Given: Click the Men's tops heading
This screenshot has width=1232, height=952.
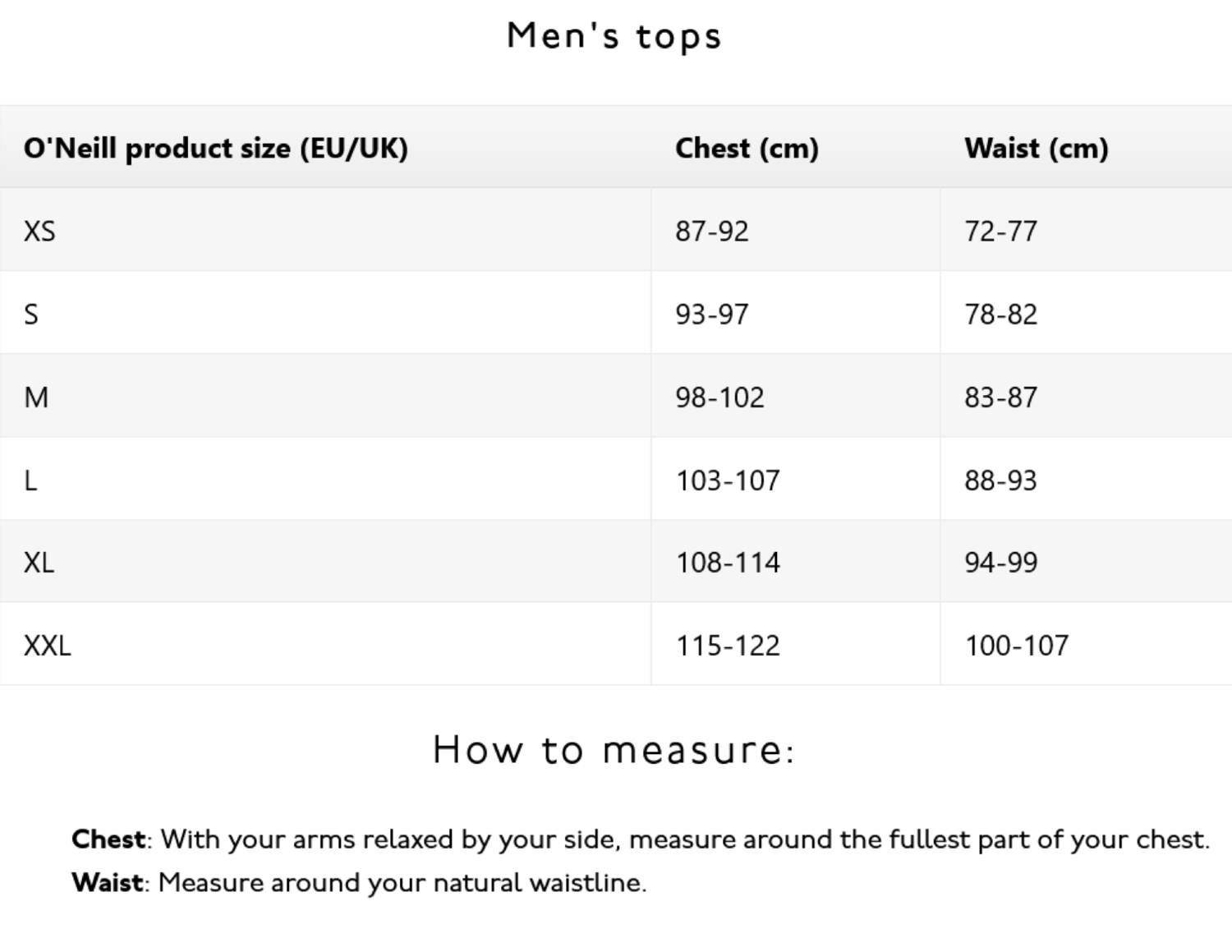Looking at the screenshot, I should click(x=614, y=37).
